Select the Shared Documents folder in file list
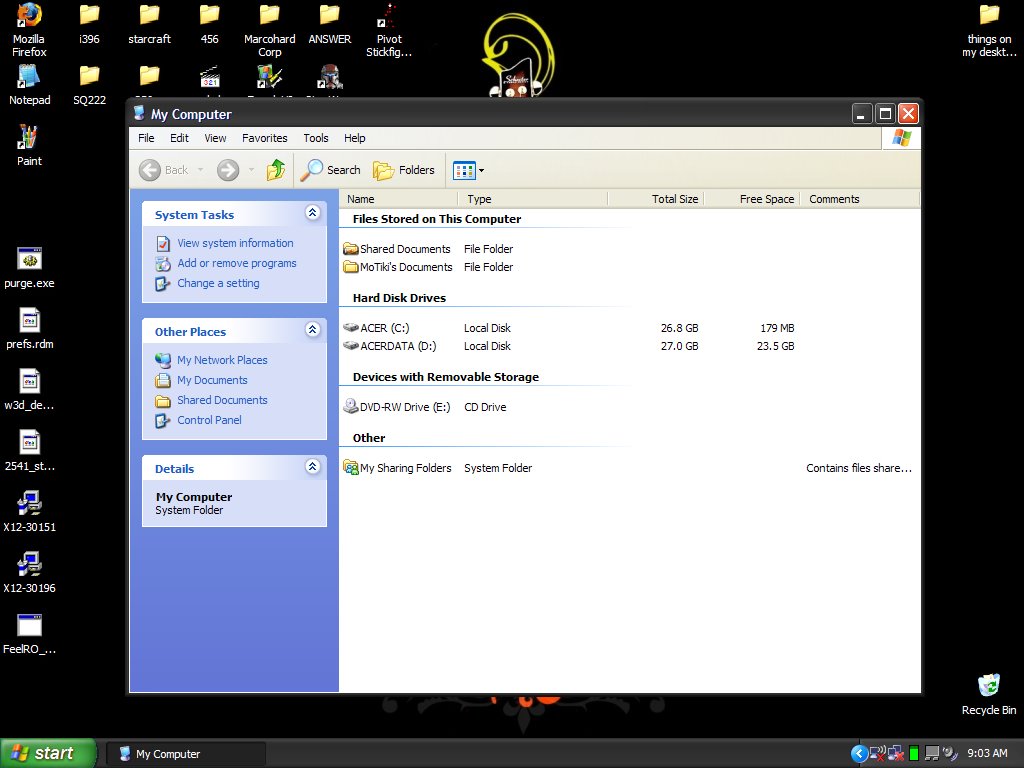This screenshot has height=768, width=1024. coord(397,249)
